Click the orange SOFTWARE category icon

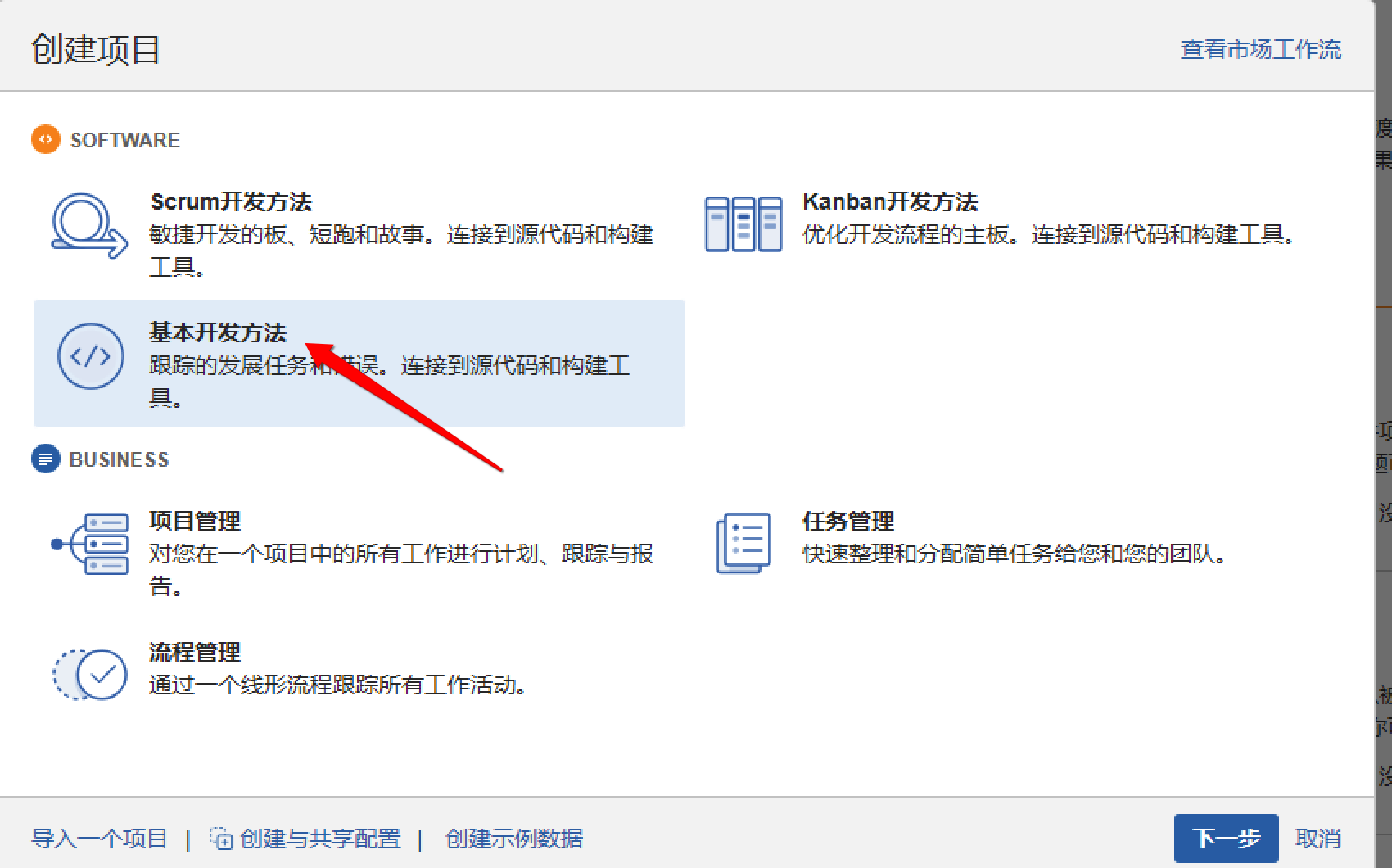click(46, 139)
